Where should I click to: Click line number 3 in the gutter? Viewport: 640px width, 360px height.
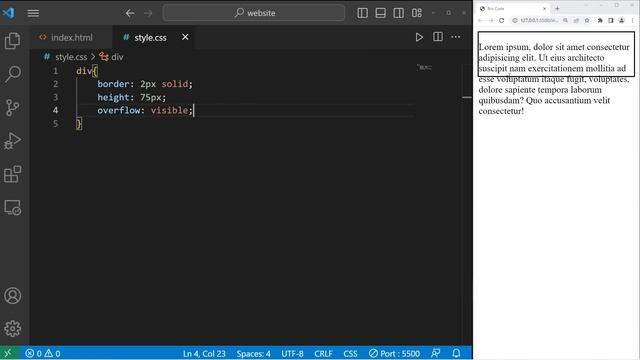[56, 97]
